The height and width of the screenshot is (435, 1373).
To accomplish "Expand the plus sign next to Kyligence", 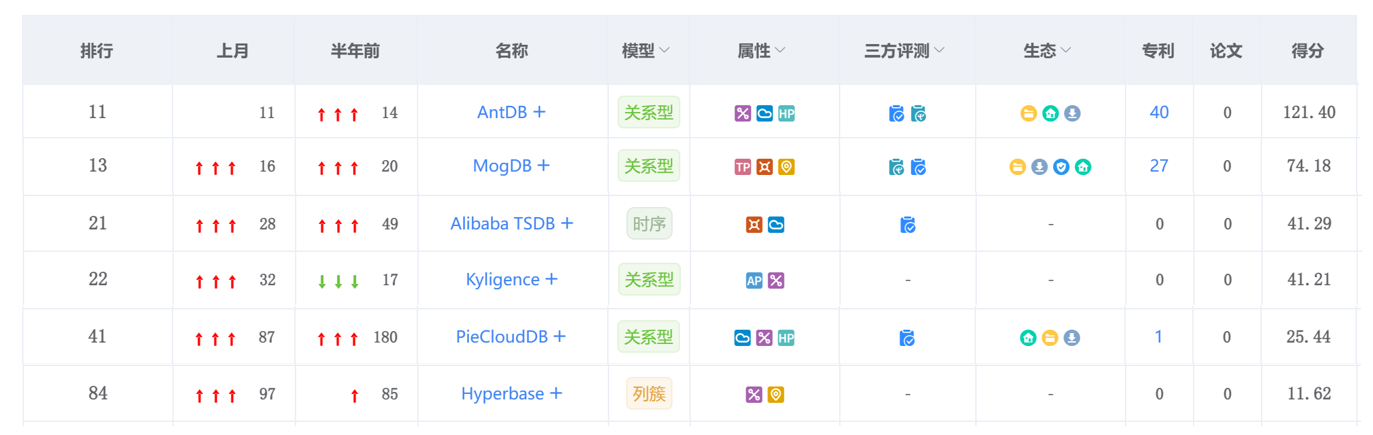I will (551, 280).
